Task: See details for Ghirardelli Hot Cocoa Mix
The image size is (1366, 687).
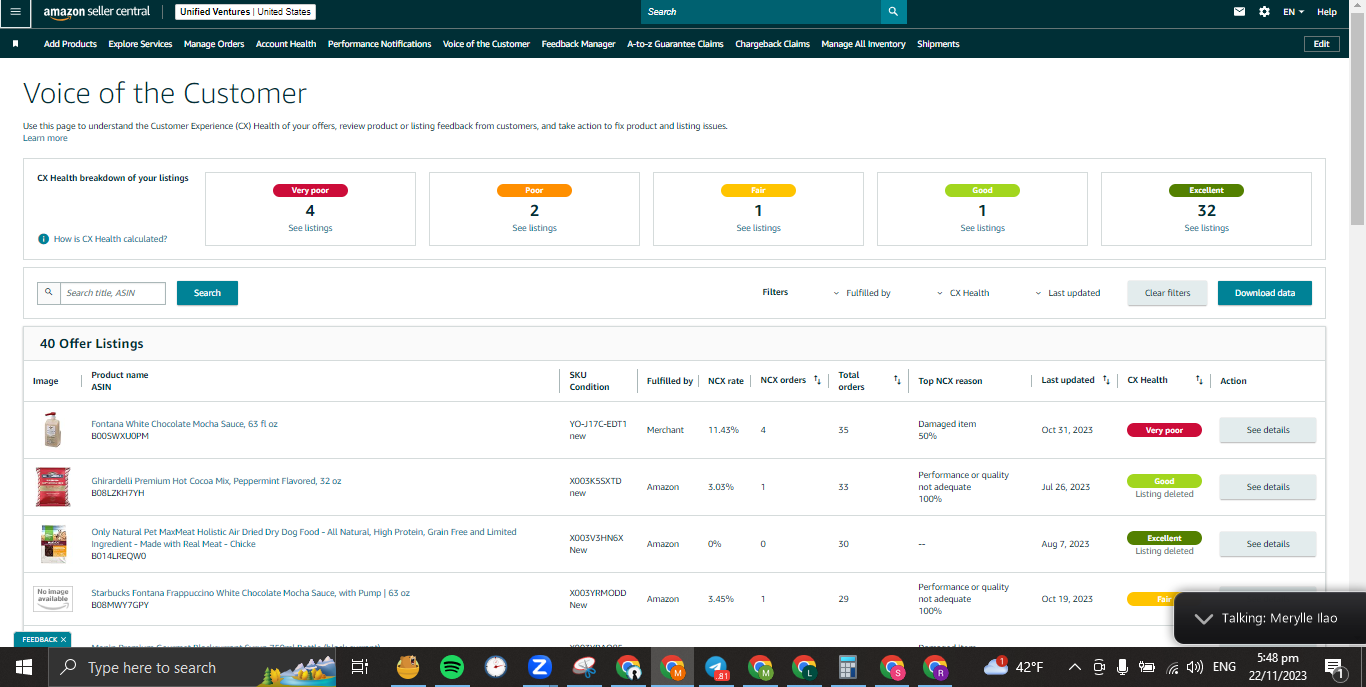Action: tap(1268, 487)
